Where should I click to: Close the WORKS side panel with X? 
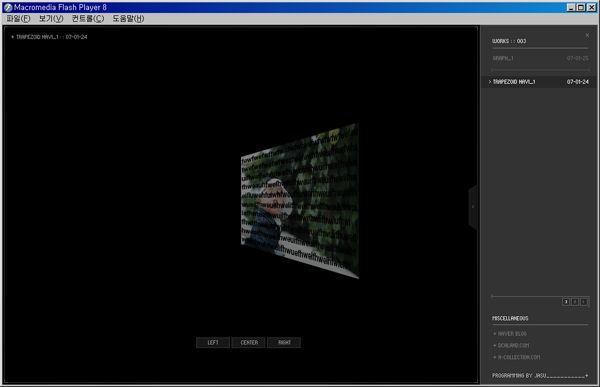[587, 35]
